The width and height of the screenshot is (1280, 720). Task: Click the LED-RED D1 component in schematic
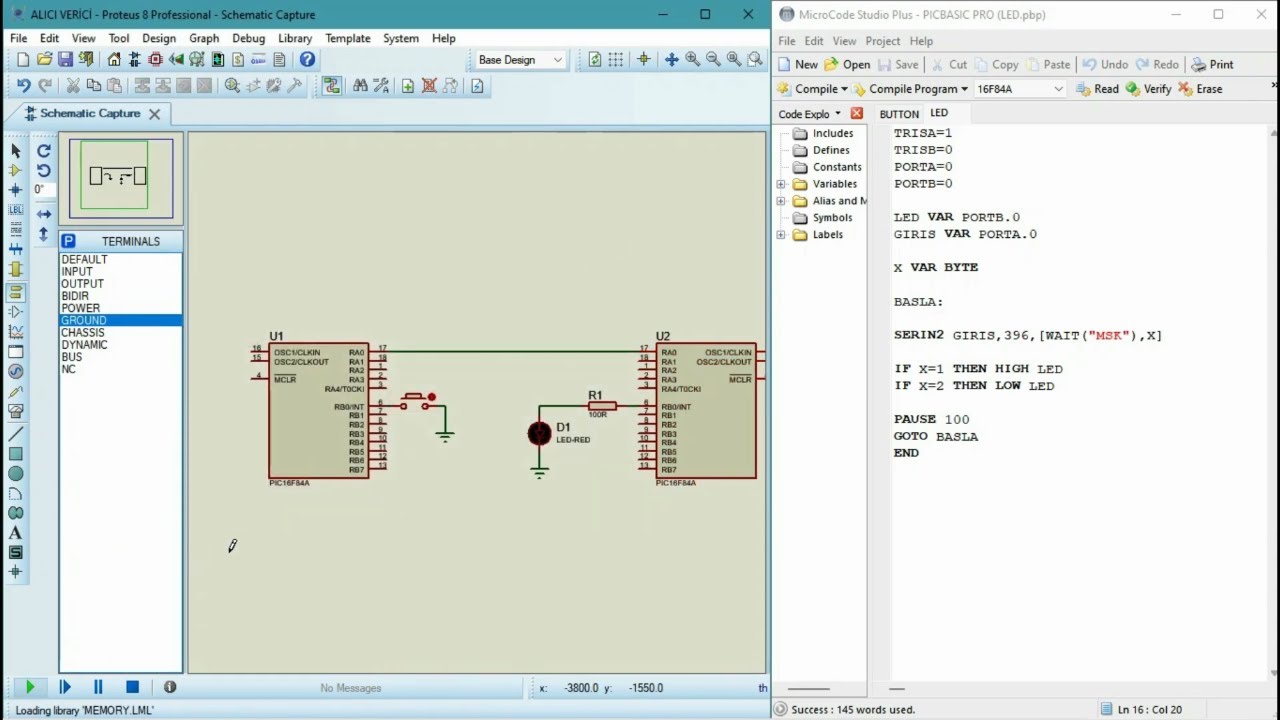point(539,433)
